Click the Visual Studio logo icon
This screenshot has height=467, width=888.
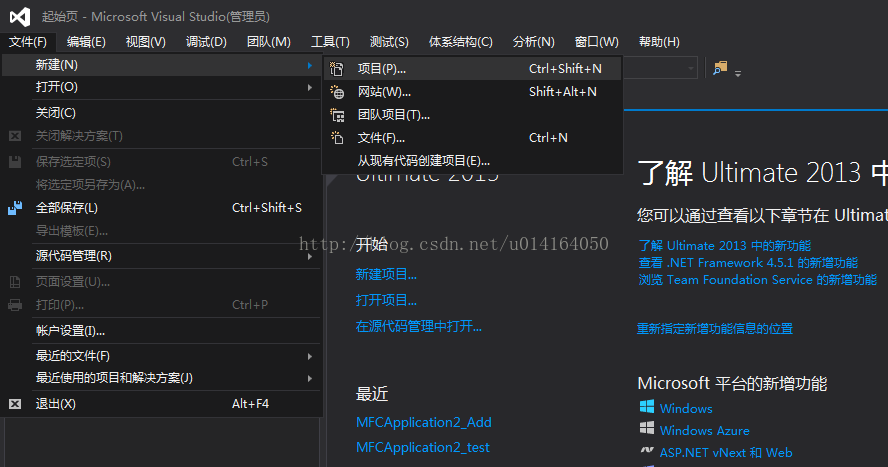click(20, 17)
